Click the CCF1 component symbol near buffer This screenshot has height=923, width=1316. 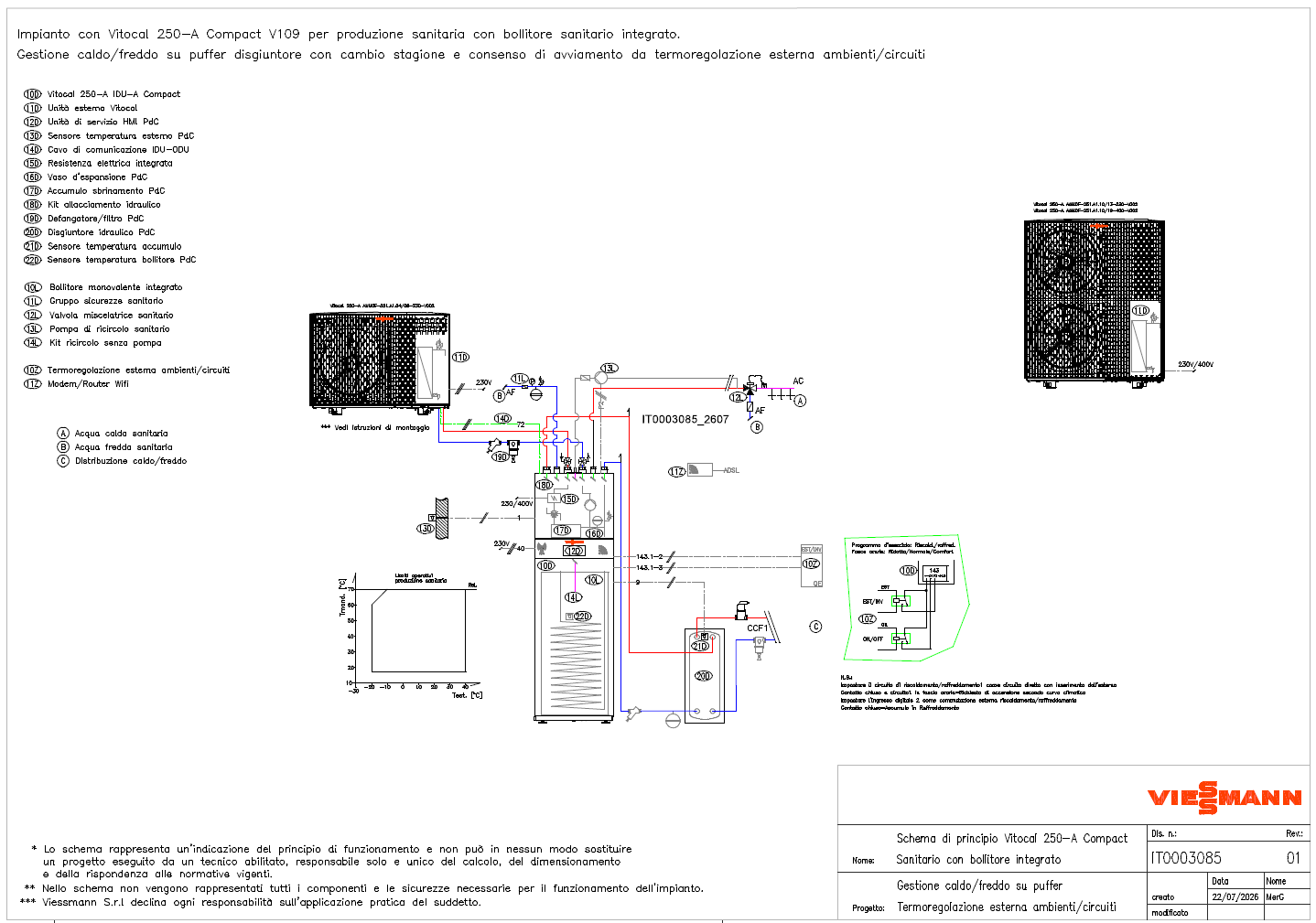(x=759, y=644)
